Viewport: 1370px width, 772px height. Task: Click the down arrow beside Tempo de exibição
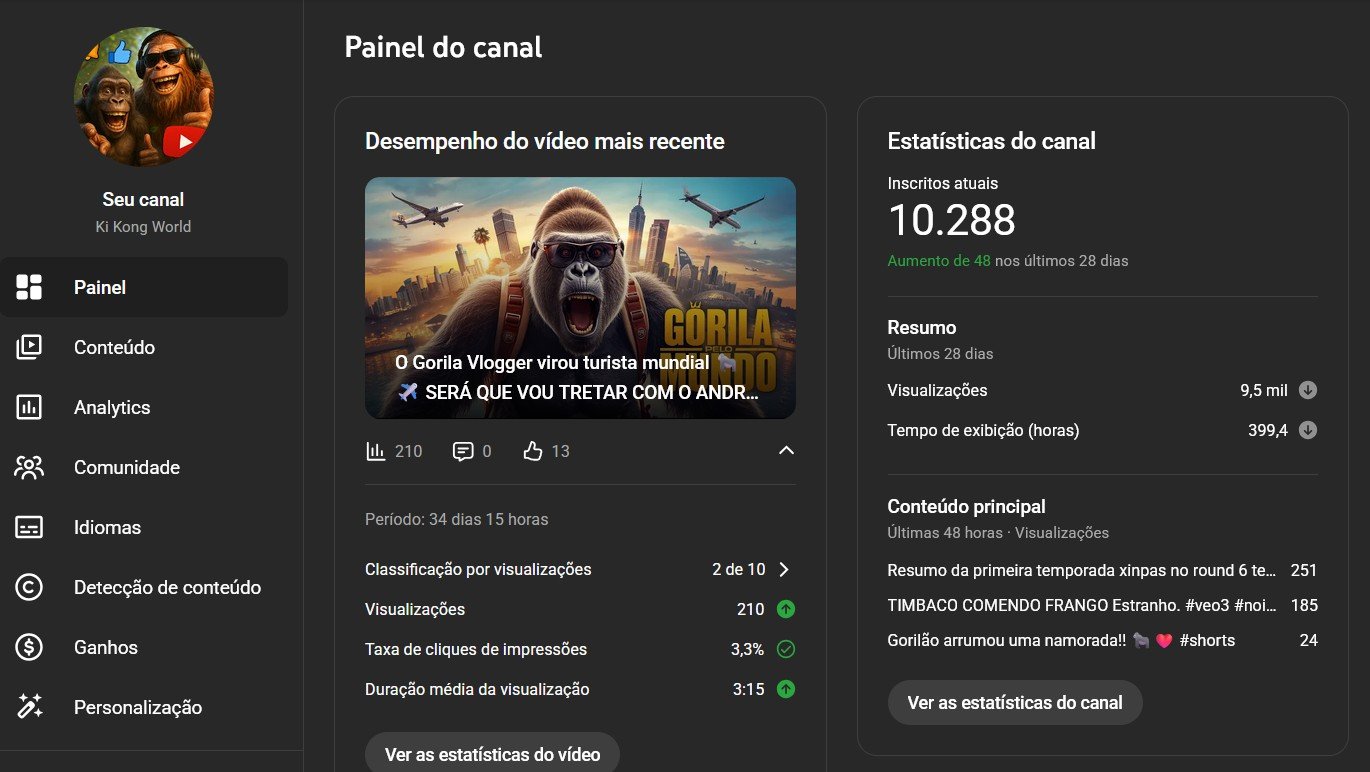pos(1308,430)
